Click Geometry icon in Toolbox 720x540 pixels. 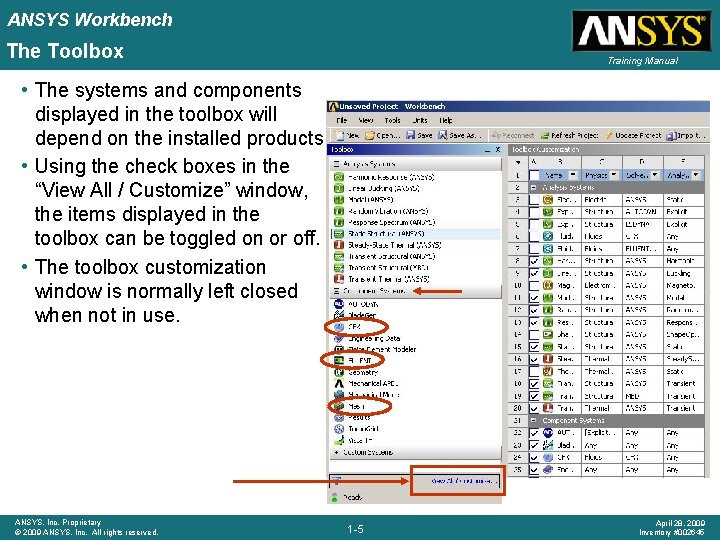(338, 372)
